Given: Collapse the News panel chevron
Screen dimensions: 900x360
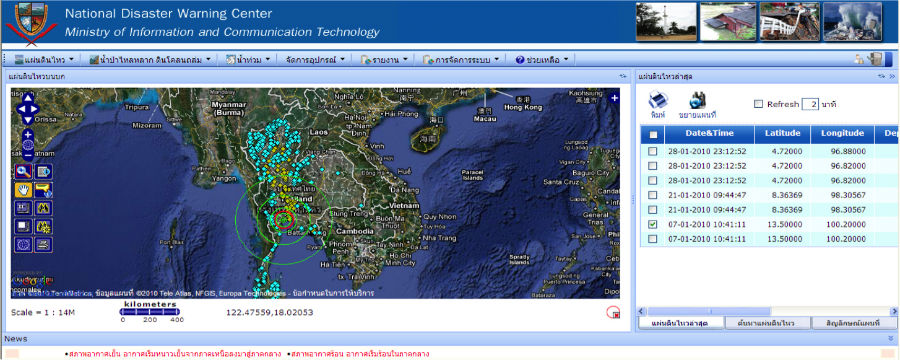Looking at the screenshot, I should [891, 339].
